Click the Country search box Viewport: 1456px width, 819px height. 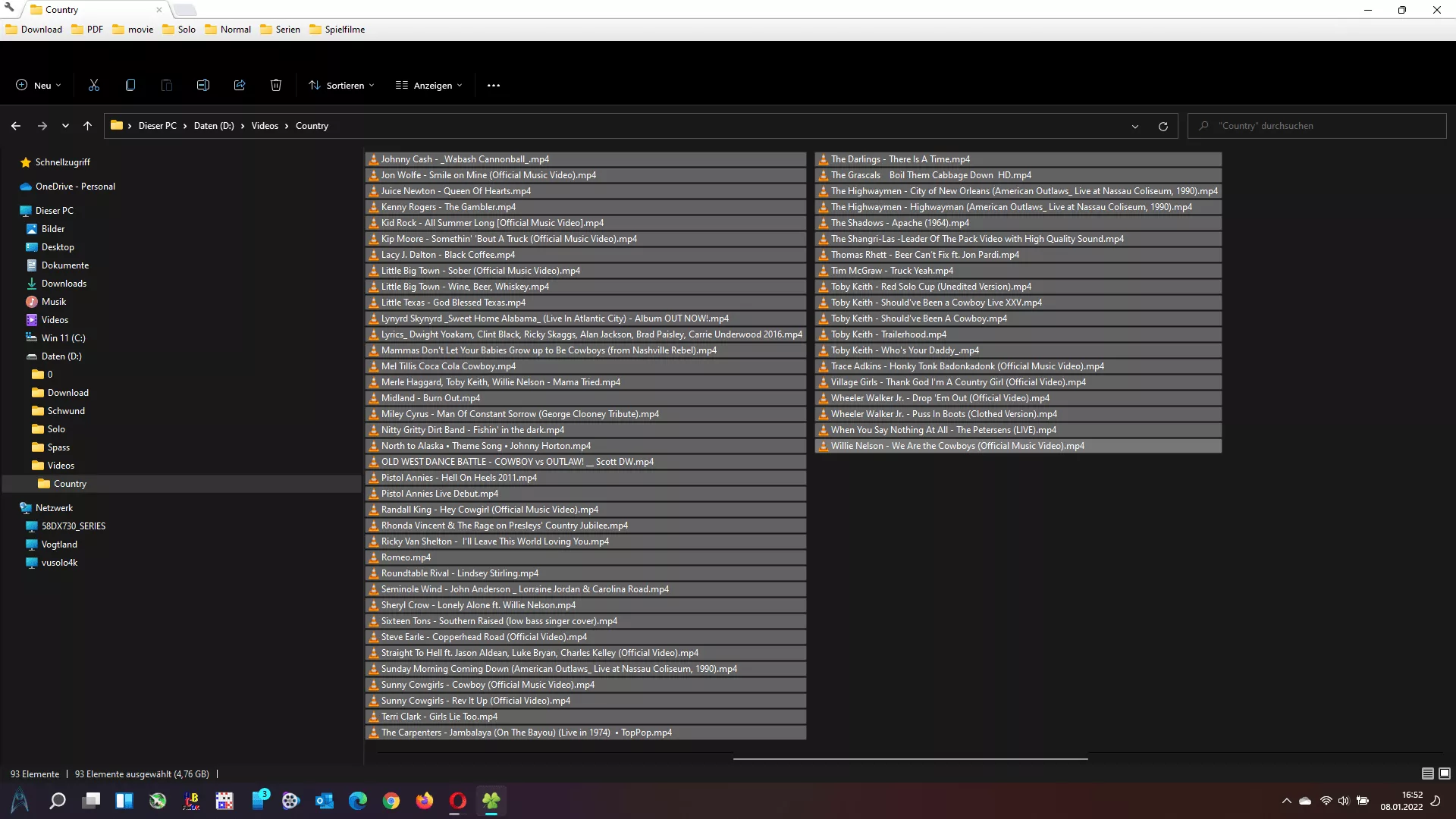[x=1317, y=126]
